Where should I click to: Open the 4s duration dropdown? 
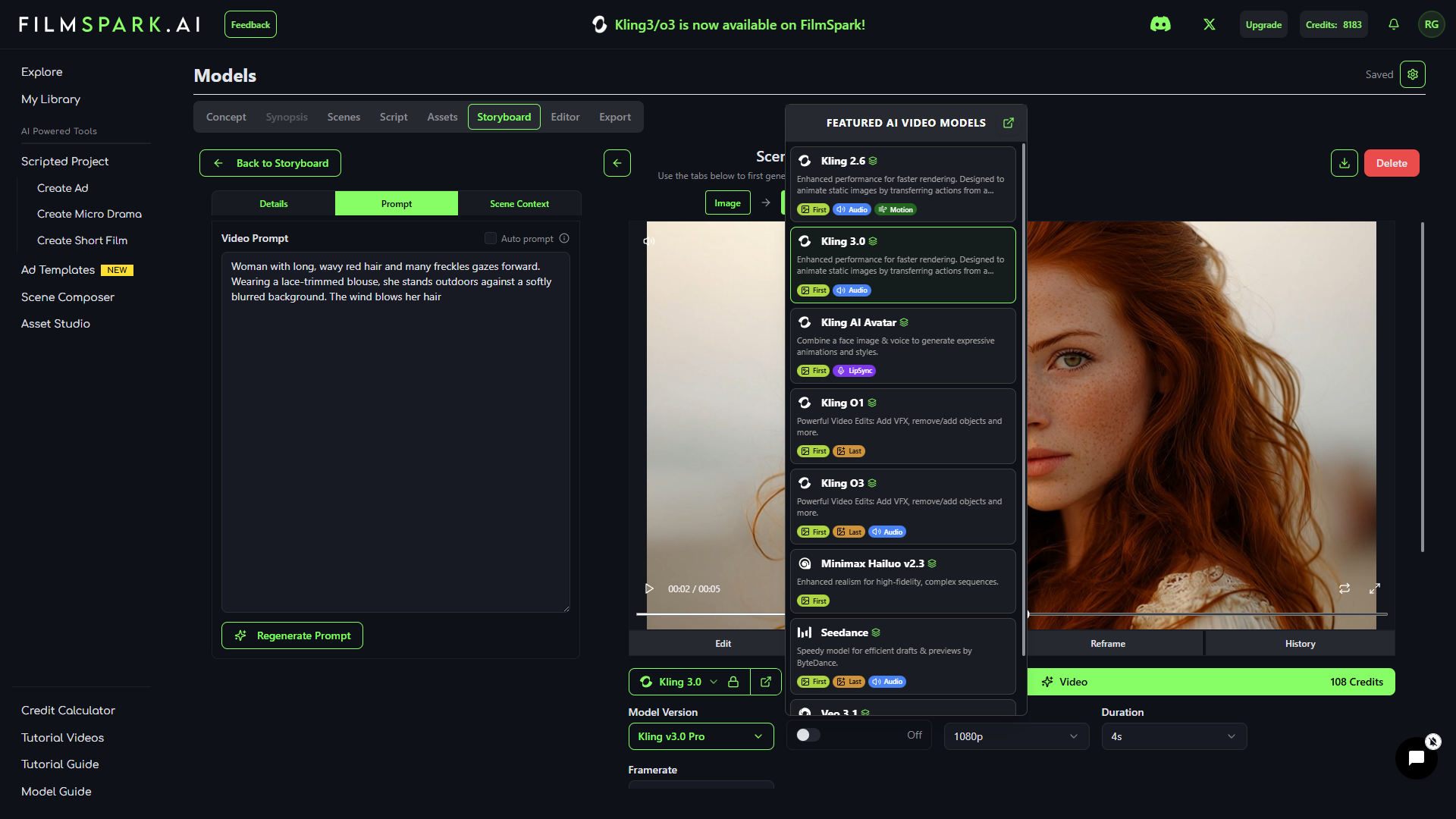click(1173, 736)
